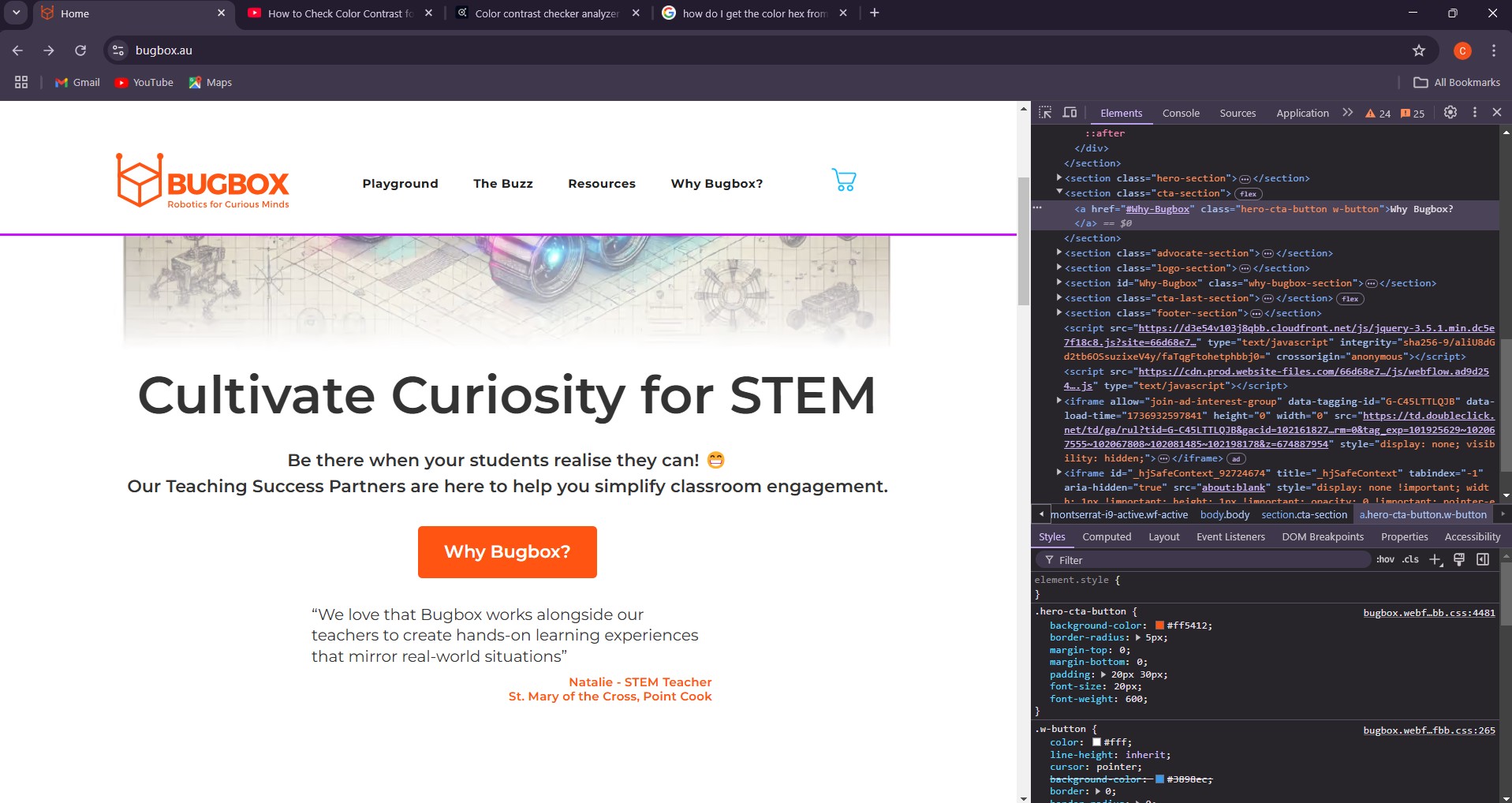Click the warnings count badge showing 24
Screen dimensions: 1512x803
[1378, 114]
